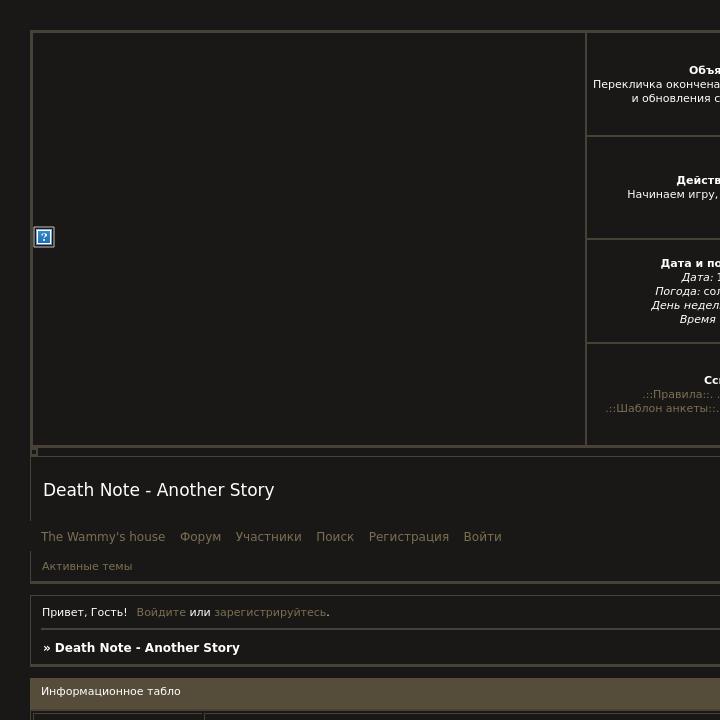The width and height of the screenshot is (720, 720).
Task: Click the Объявления announcement heading
Action: (704, 71)
